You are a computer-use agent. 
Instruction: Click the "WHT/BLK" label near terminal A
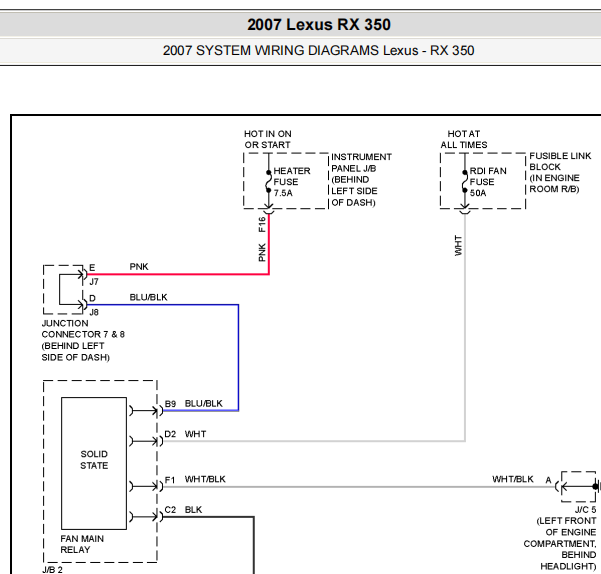pyautogui.click(x=513, y=479)
